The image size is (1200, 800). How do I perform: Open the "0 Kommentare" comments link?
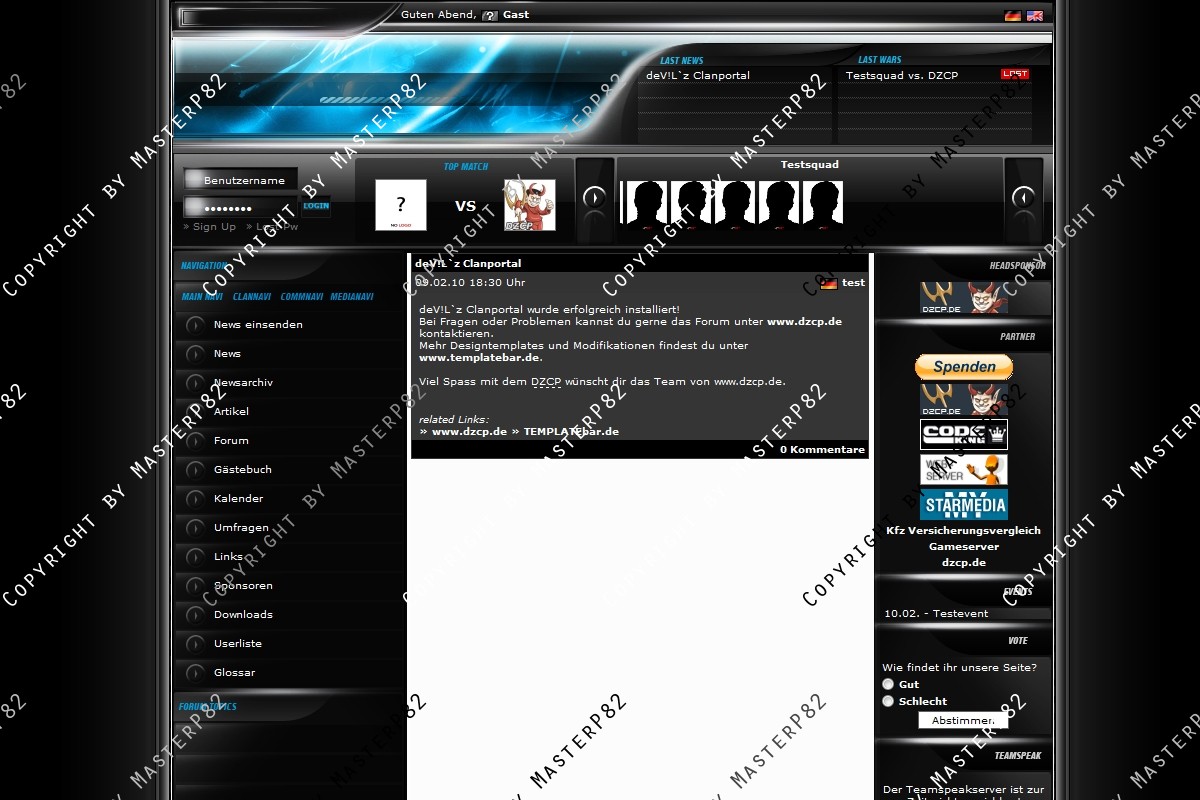pos(822,450)
